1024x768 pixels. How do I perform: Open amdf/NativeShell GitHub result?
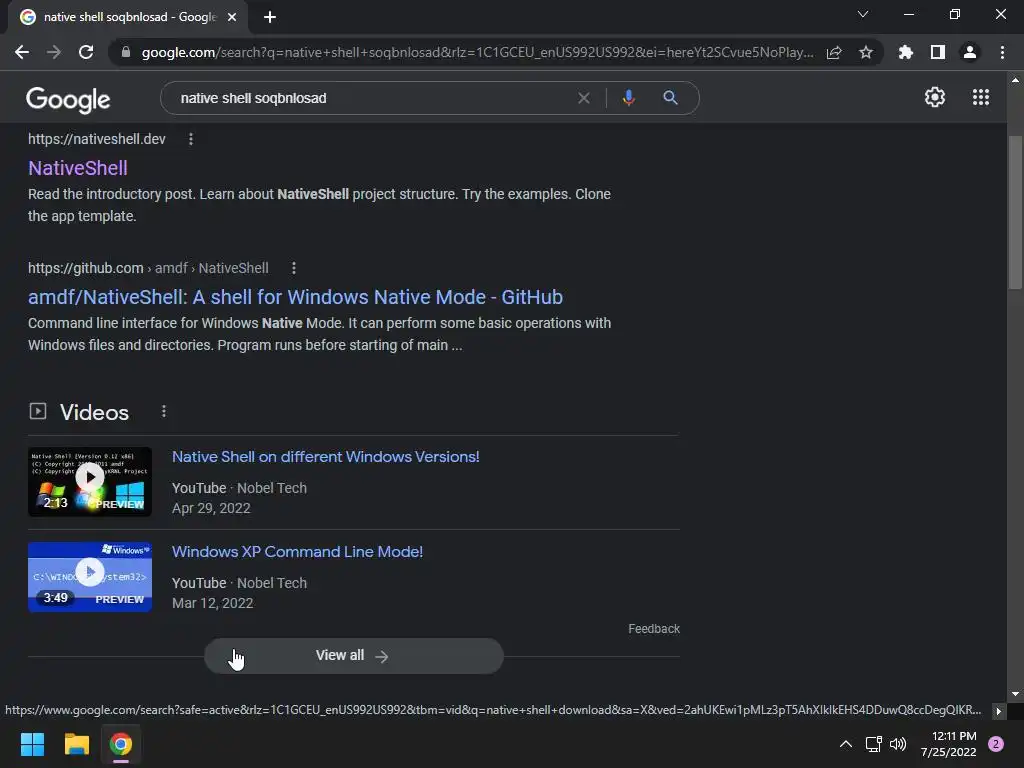[x=295, y=297]
